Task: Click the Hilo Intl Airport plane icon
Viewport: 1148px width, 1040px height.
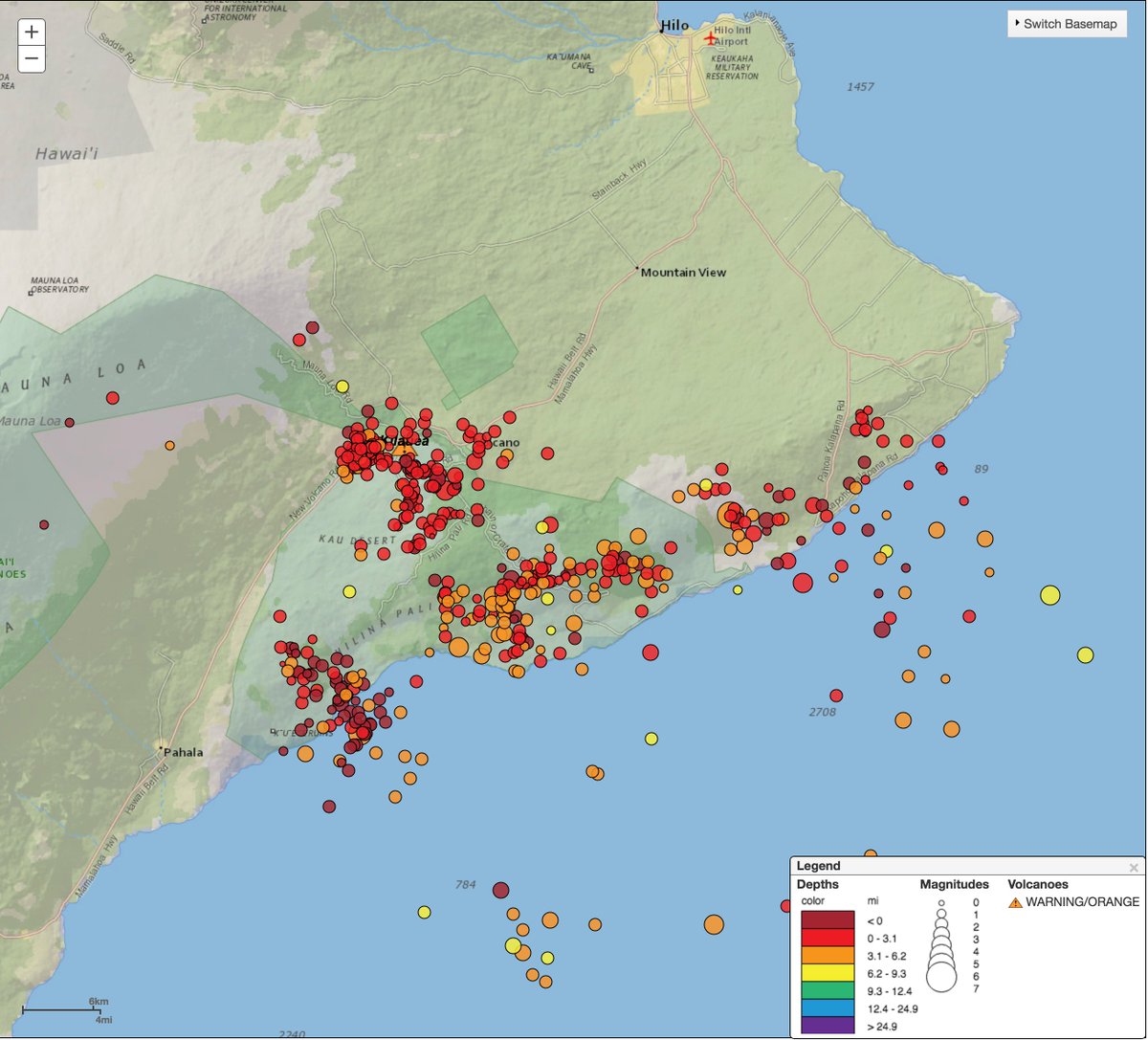Action: click(709, 38)
